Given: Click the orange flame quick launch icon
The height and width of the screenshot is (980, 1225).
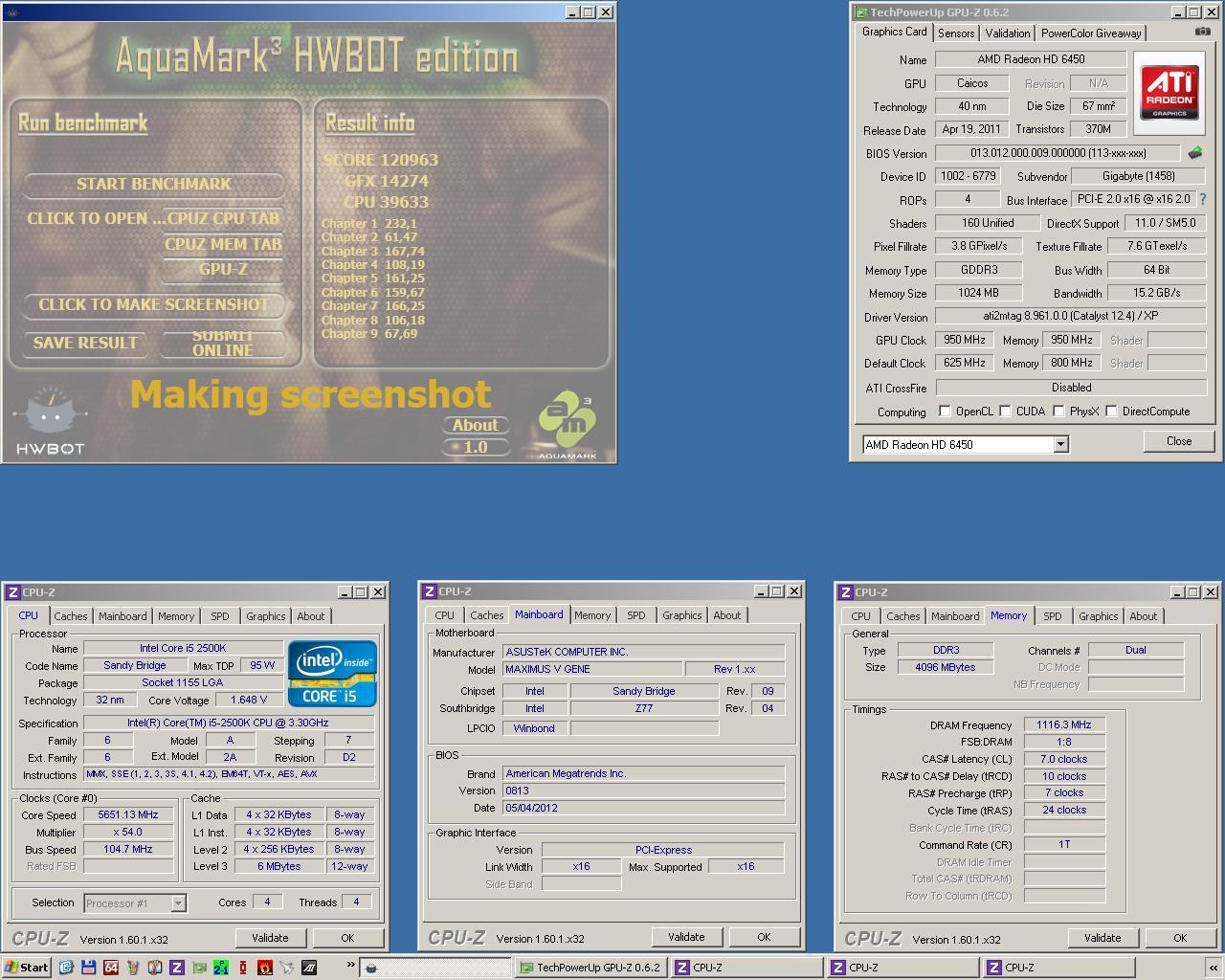Looking at the screenshot, I should pyautogui.click(x=265, y=968).
